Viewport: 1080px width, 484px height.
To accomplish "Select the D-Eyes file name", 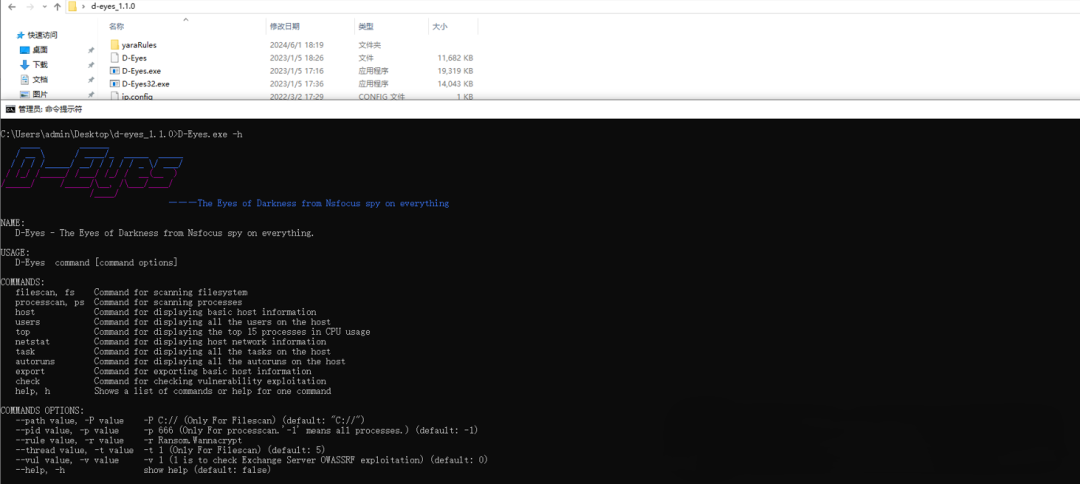I will point(134,58).
